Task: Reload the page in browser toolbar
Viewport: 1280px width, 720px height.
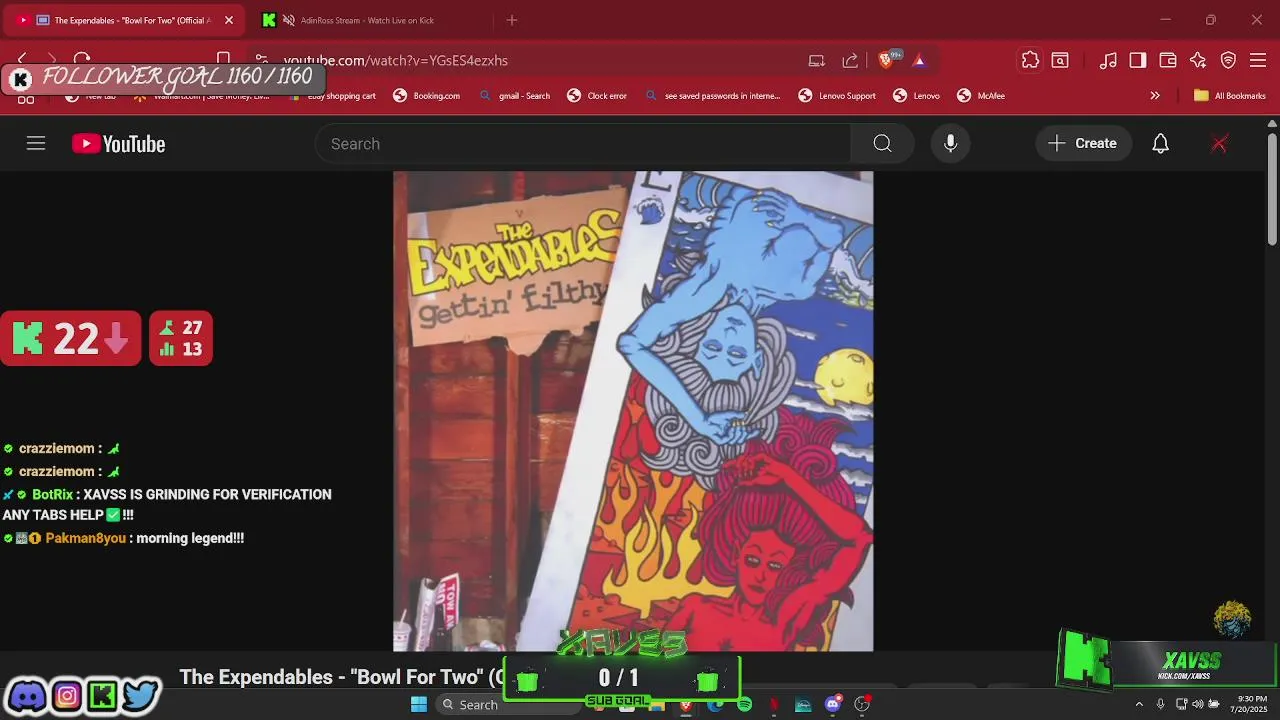Action: coord(82,60)
